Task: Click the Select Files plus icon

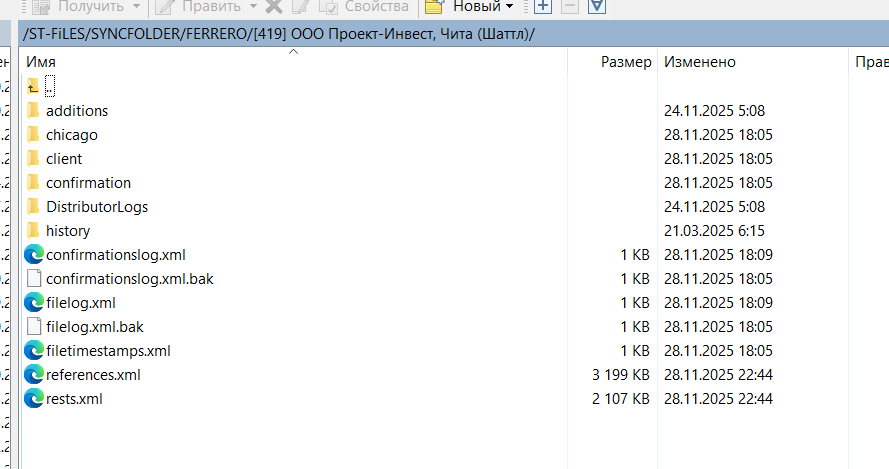Action: click(543, 6)
